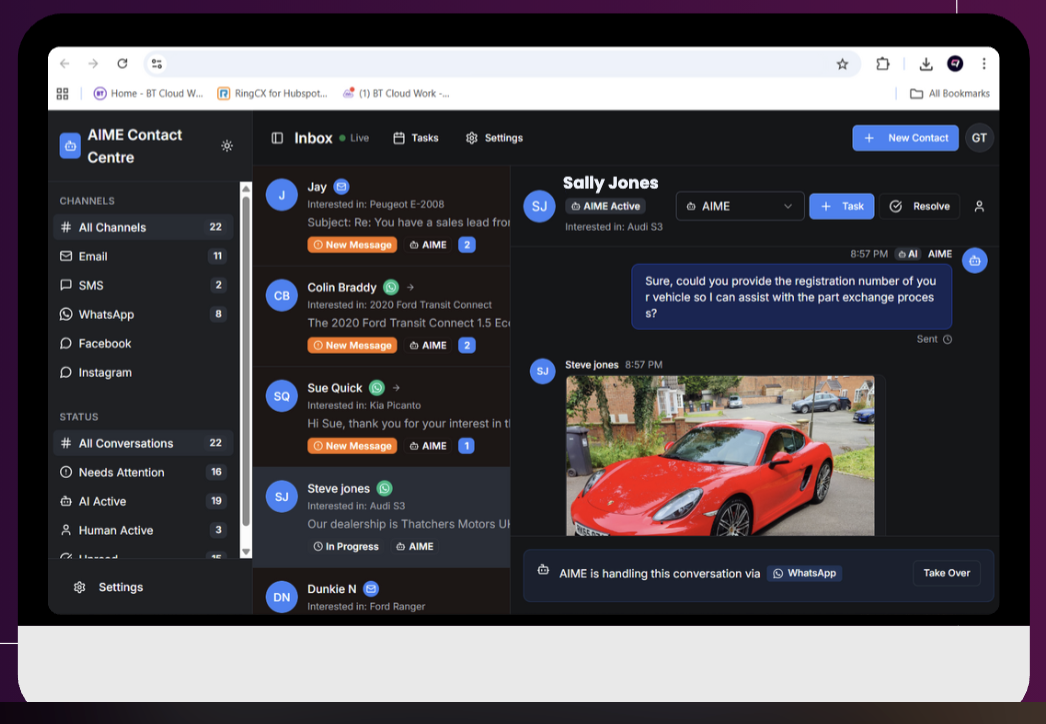
Task: Click the AIME bot avatar beside the sent message
Action: pyautogui.click(x=974, y=260)
